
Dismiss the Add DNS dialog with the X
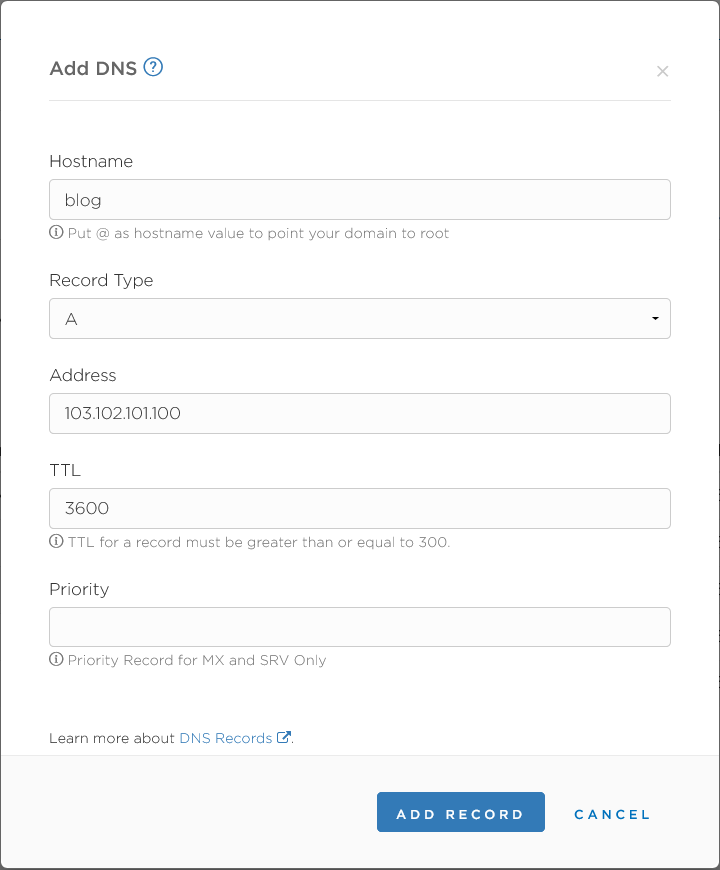point(662,71)
